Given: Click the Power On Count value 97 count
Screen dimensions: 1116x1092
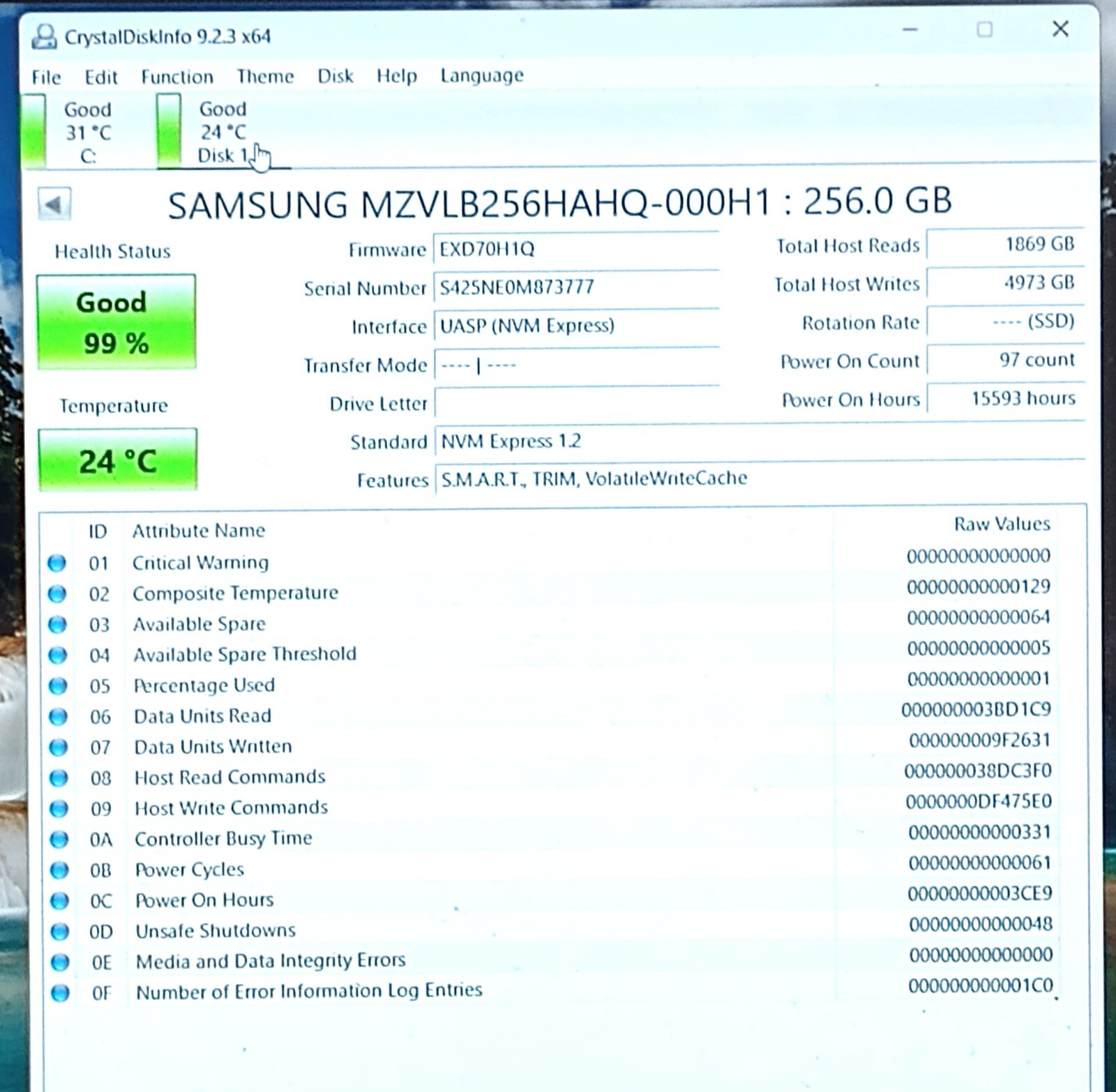Looking at the screenshot, I should 1005,360.
